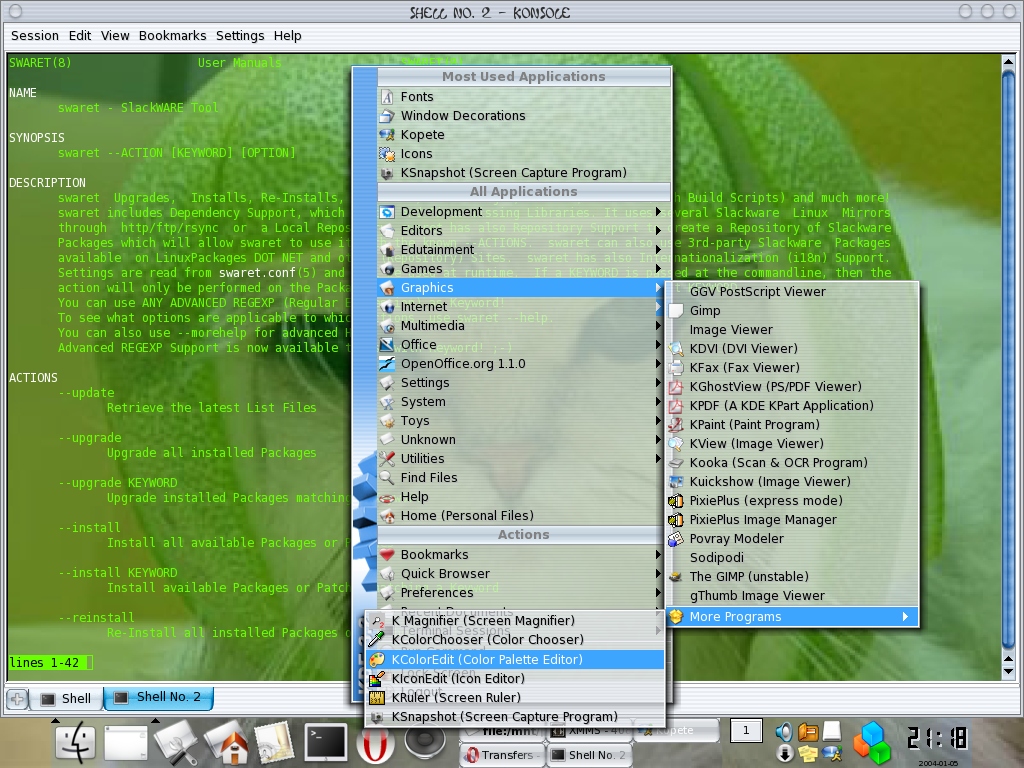Image resolution: width=1024 pixels, height=768 pixels.
Task: Expand the Quick Browser submenu arrow
Action: 658,573
